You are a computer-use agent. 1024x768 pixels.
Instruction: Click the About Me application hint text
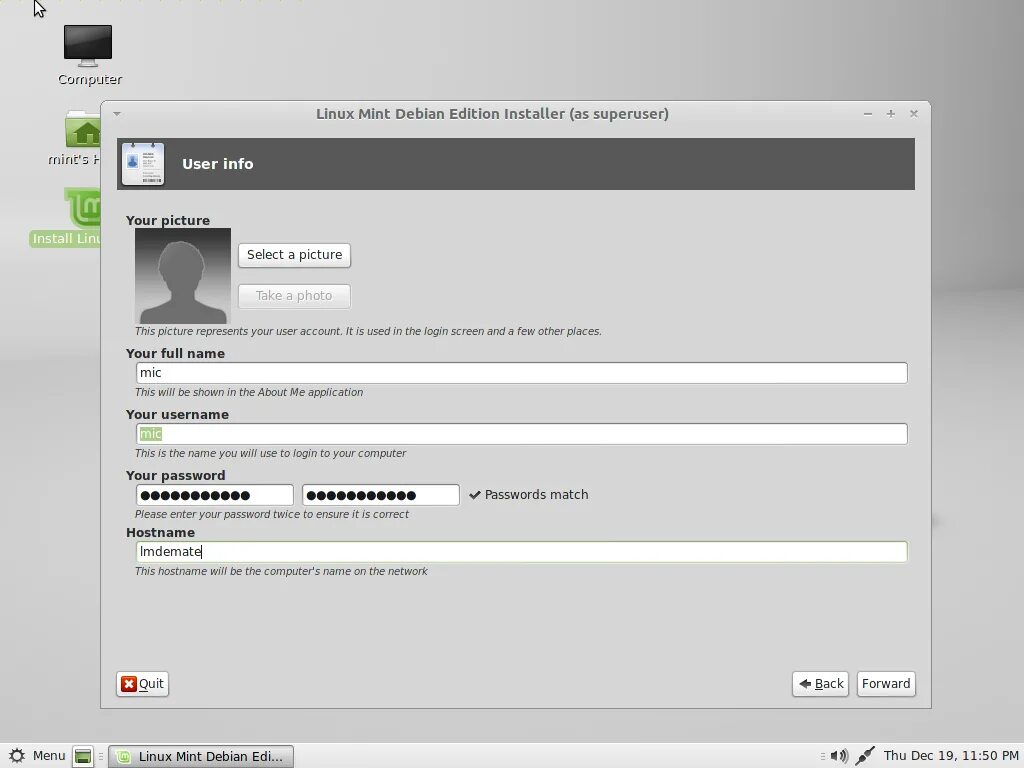point(249,392)
